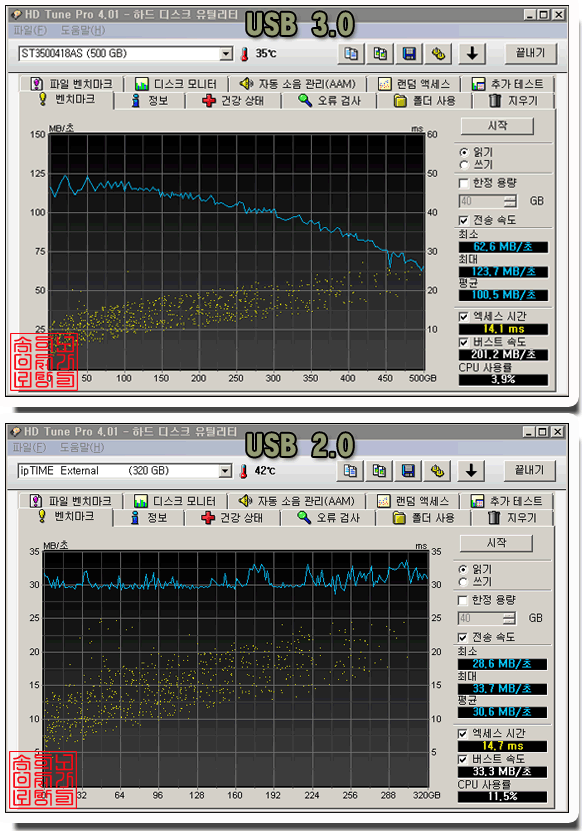Image resolution: width=582 pixels, height=831 pixels.
Task: Enable 한정 용량 checkbox in USB 2.0 window
Action: click(463, 600)
